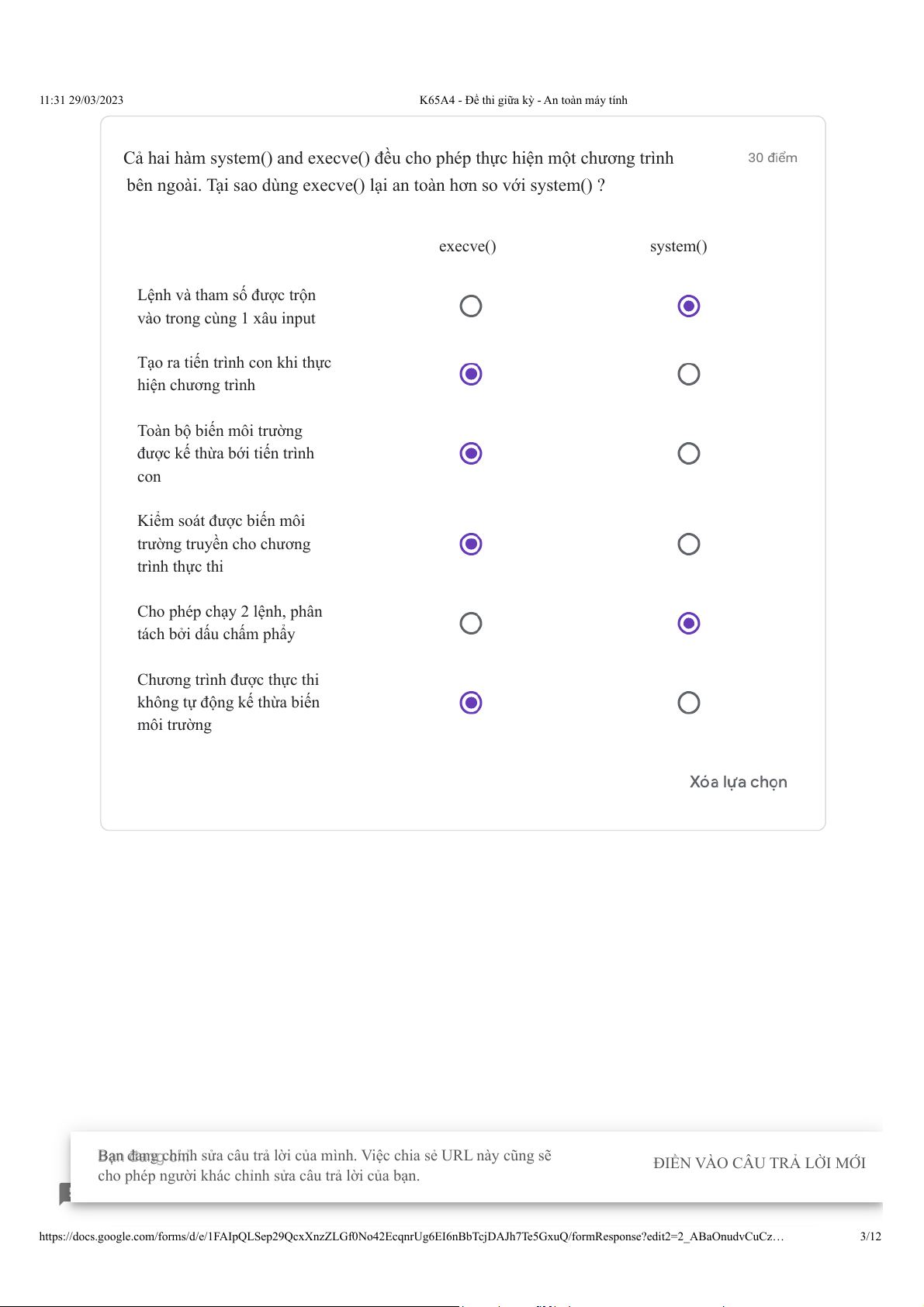Pick execve() for 'không tự động kế thừa' row
Viewport: 924px width, 1307px height.
471,703
